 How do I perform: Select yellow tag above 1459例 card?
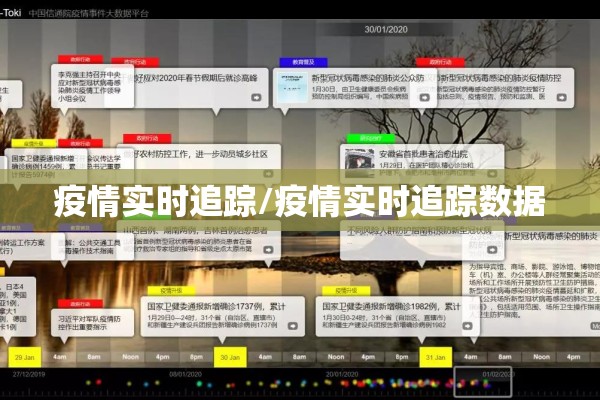(34, 144)
